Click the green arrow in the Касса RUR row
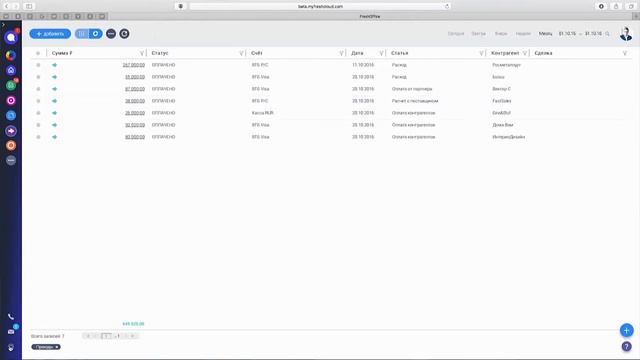Screen dimensions: 640x360 point(54,113)
